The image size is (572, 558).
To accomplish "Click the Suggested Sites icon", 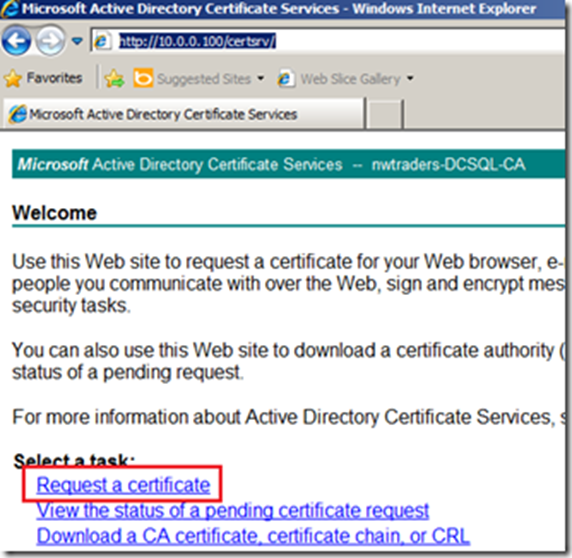I will (x=143, y=78).
